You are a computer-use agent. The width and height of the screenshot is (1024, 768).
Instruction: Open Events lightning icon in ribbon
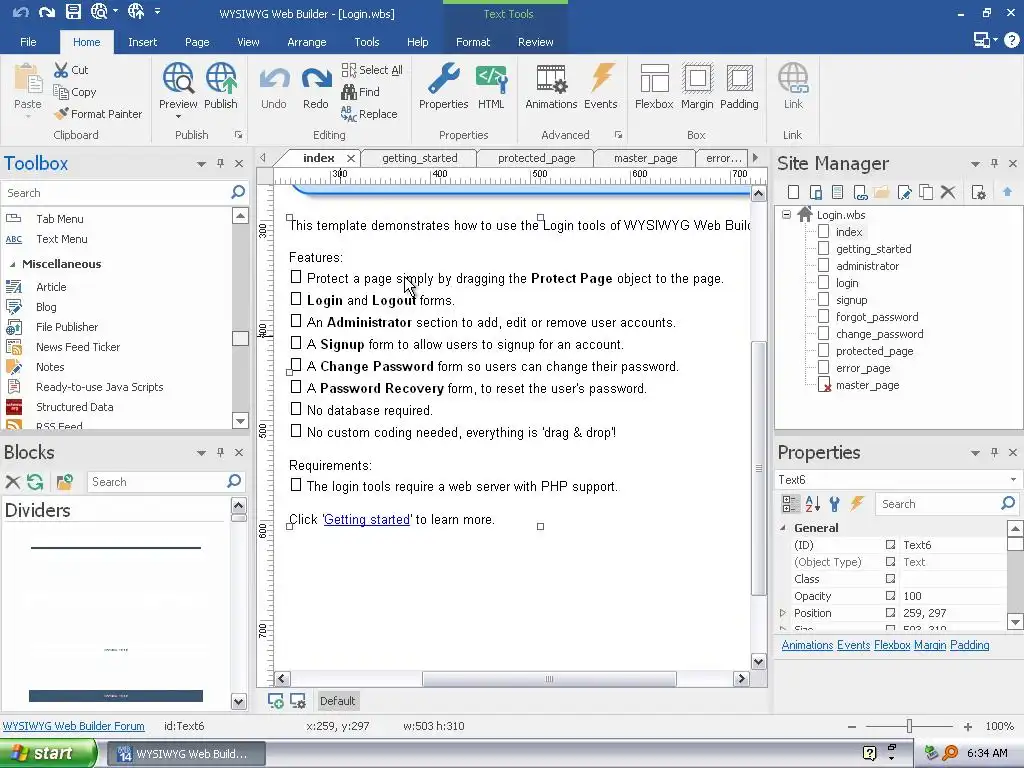(x=601, y=78)
